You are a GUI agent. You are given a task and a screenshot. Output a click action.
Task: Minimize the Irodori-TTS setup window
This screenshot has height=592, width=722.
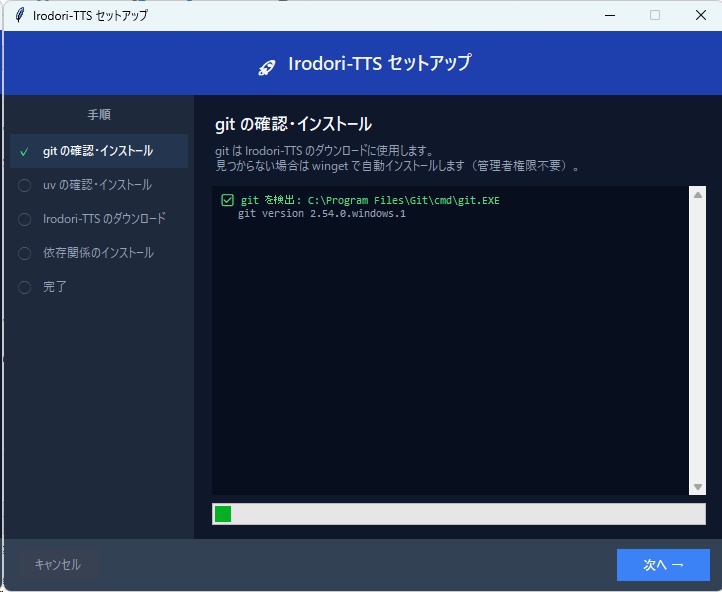pos(610,15)
